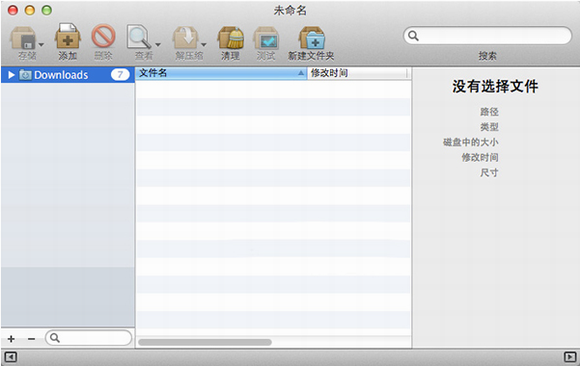580x366 pixels.
Task: Click the 添加 add files icon
Action: [x=68, y=36]
